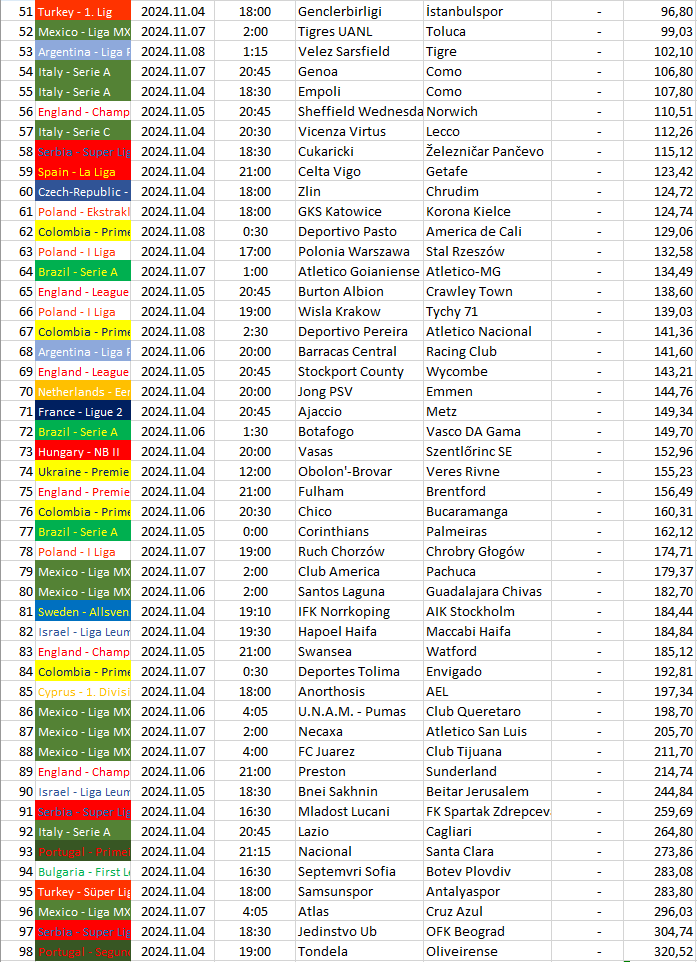
Task: Click the Vasco DA Gama cell
Action: point(487,431)
